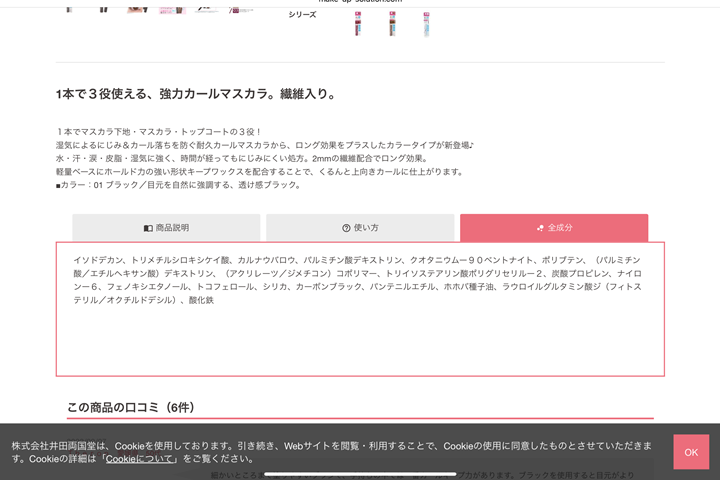Click the full ingredients list text
Image resolution: width=720 pixels, height=480 pixels.
point(358,279)
